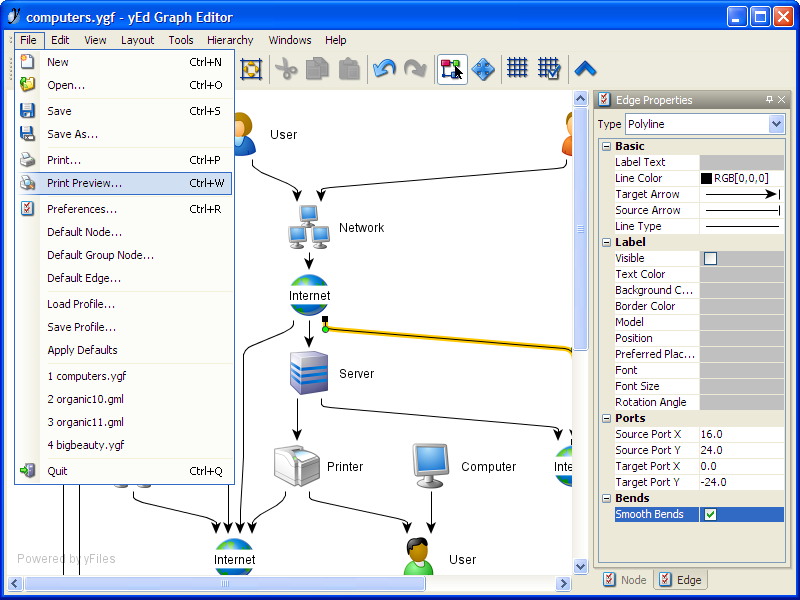The height and width of the screenshot is (600, 800).
Task: Click the blue up chevron toolbar icon
Action: click(585, 68)
